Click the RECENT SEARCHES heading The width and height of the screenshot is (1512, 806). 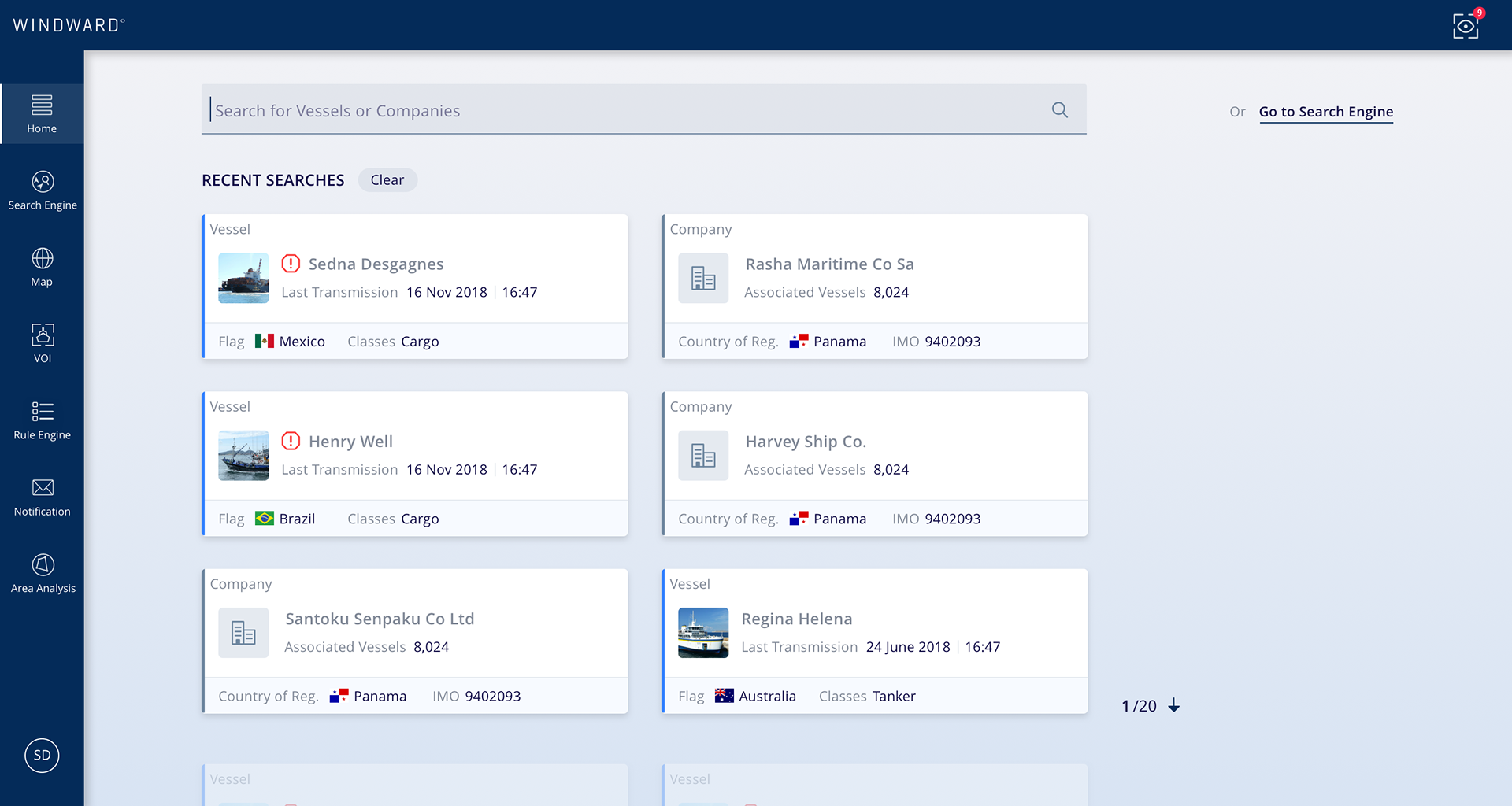[x=273, y=180]
